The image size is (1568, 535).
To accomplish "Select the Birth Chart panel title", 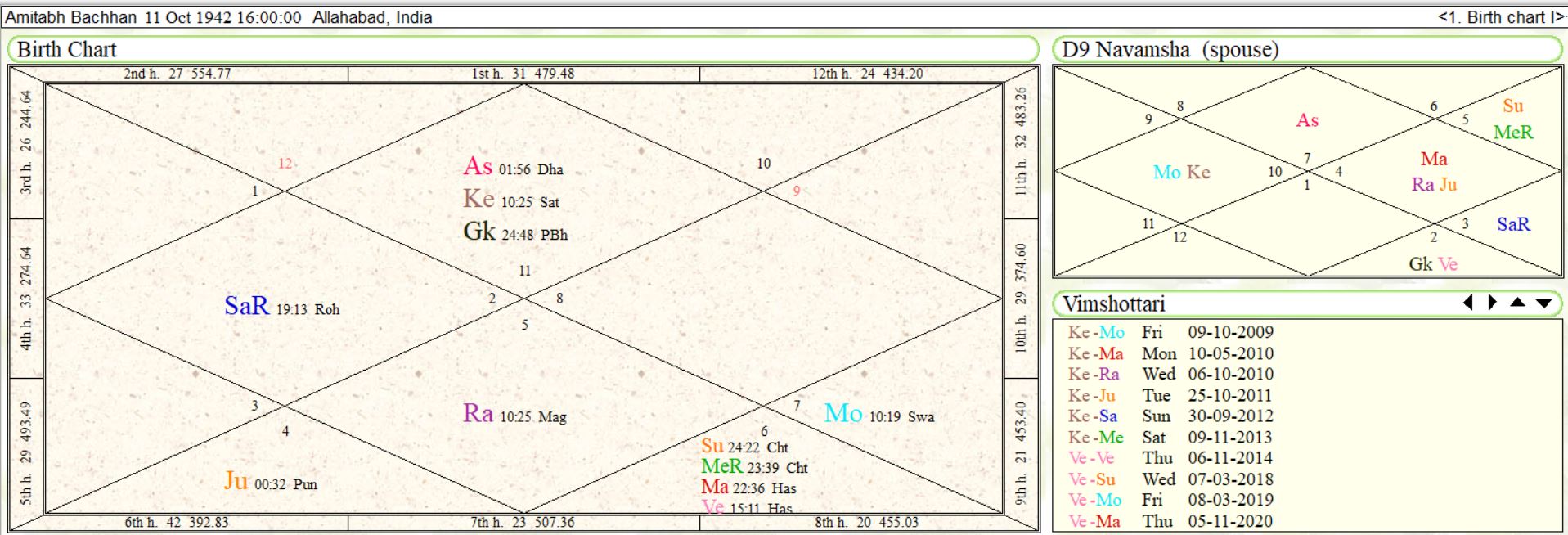I will 67,50.
